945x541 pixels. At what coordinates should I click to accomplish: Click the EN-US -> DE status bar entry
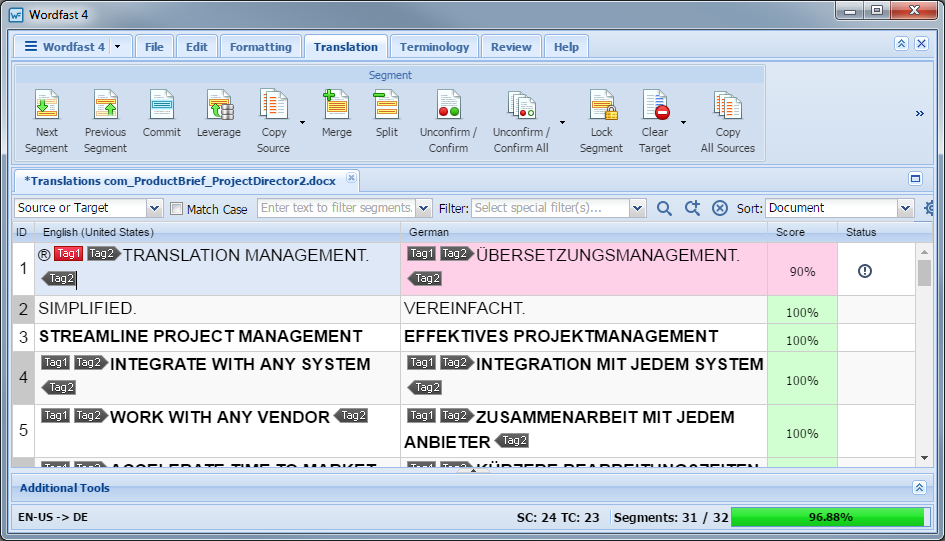pyautogui.click(x=53, y=517)
